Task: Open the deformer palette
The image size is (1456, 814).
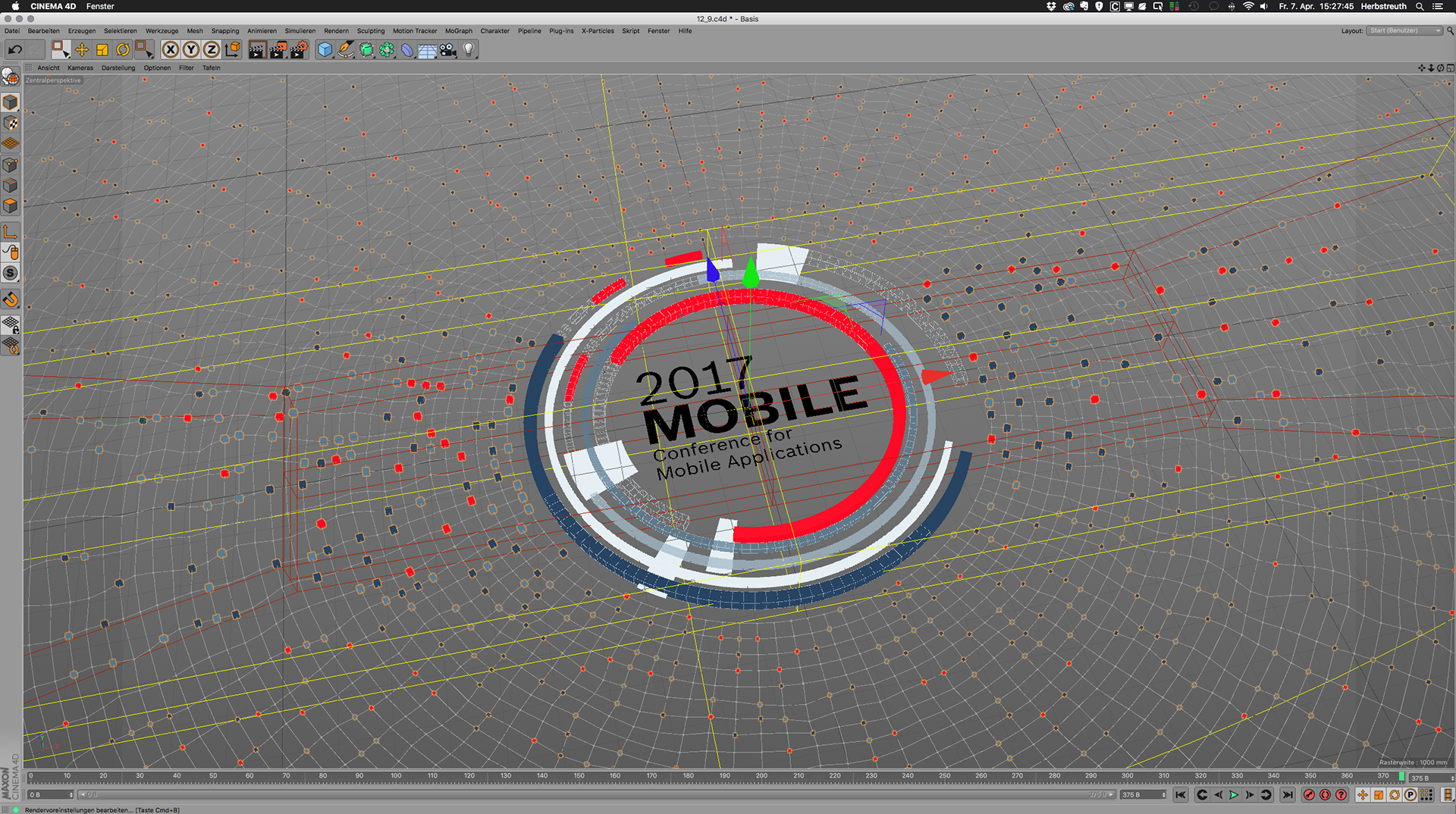Action: tap(408, 50)
